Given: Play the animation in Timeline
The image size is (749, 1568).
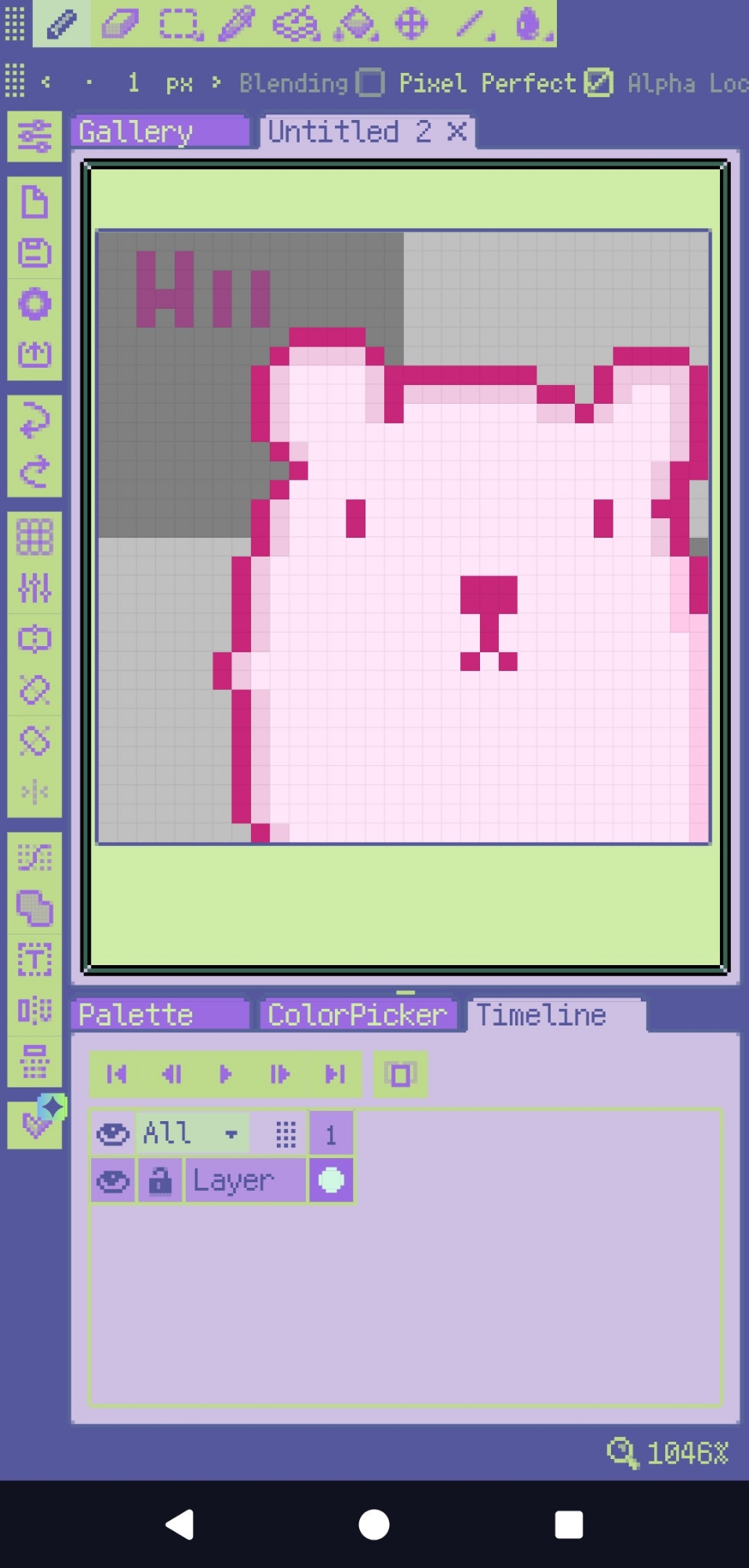Looking at the screenshot, I should (x=226, y=1074).
